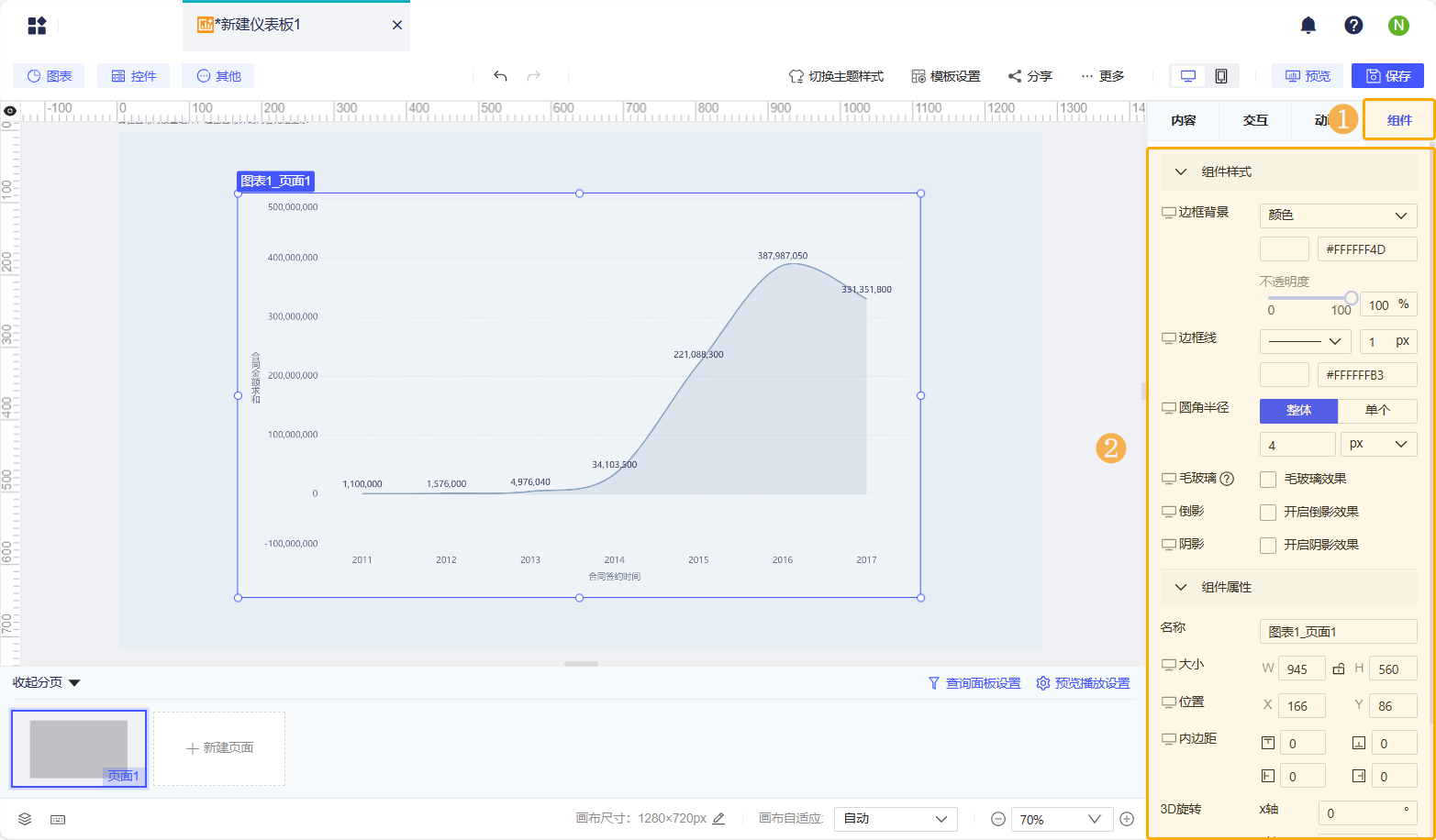This screenshot has height=840, width=1436.
Task: Click the right padding icon
Action: click(x=1359, y=776)
